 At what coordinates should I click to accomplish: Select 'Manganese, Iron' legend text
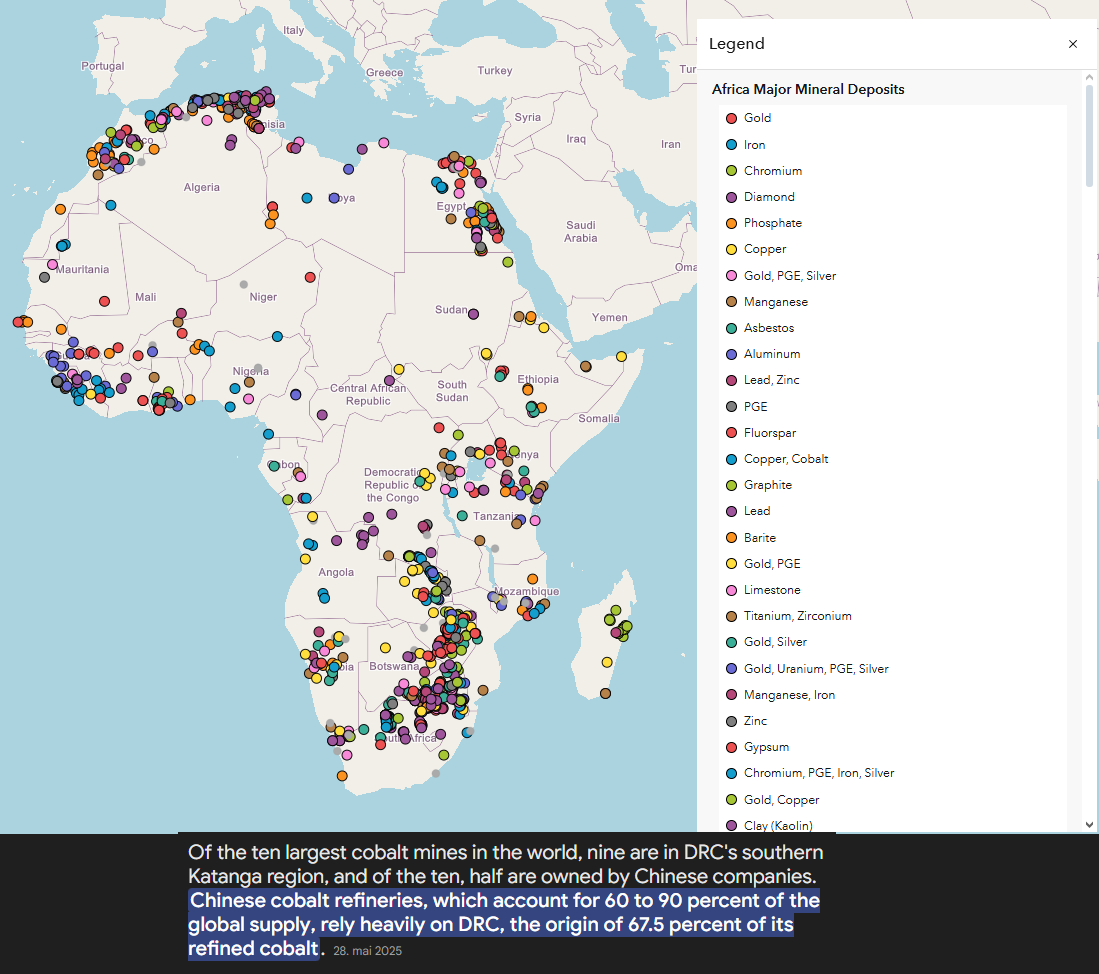coord(789,695)
